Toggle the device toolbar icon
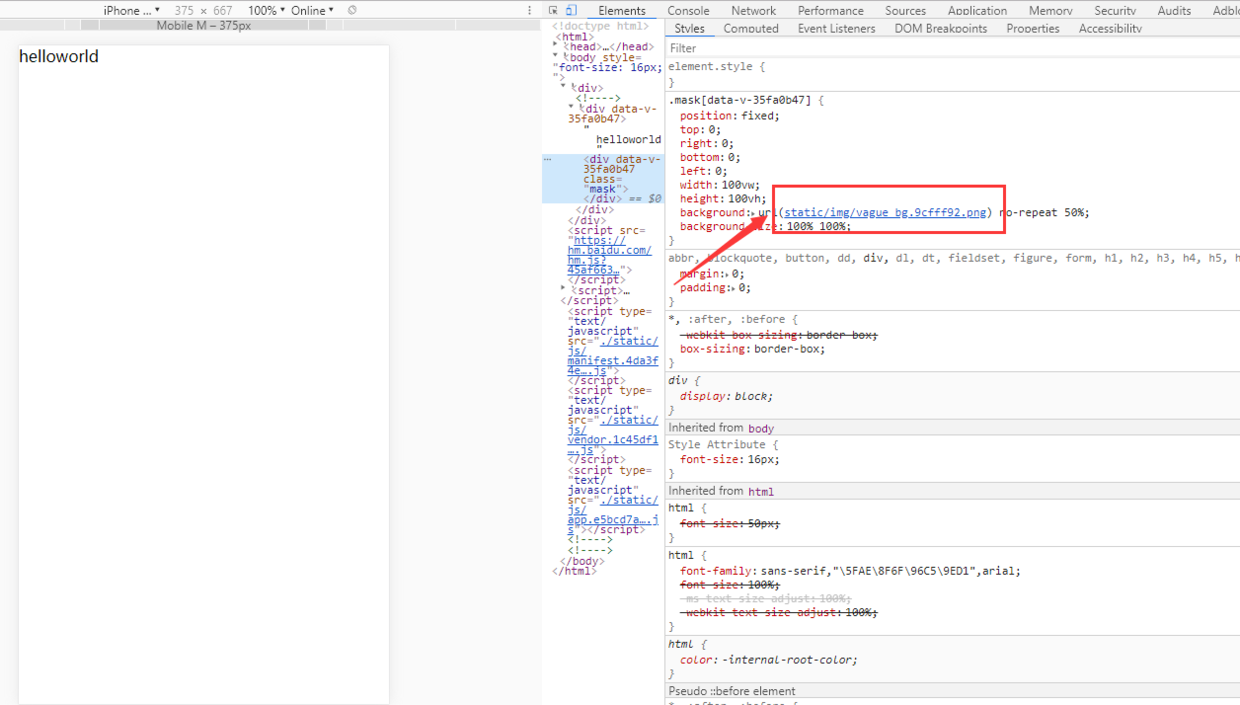Image resolution: width=1240 pixels, height=705 pixels. click(571, 10)
